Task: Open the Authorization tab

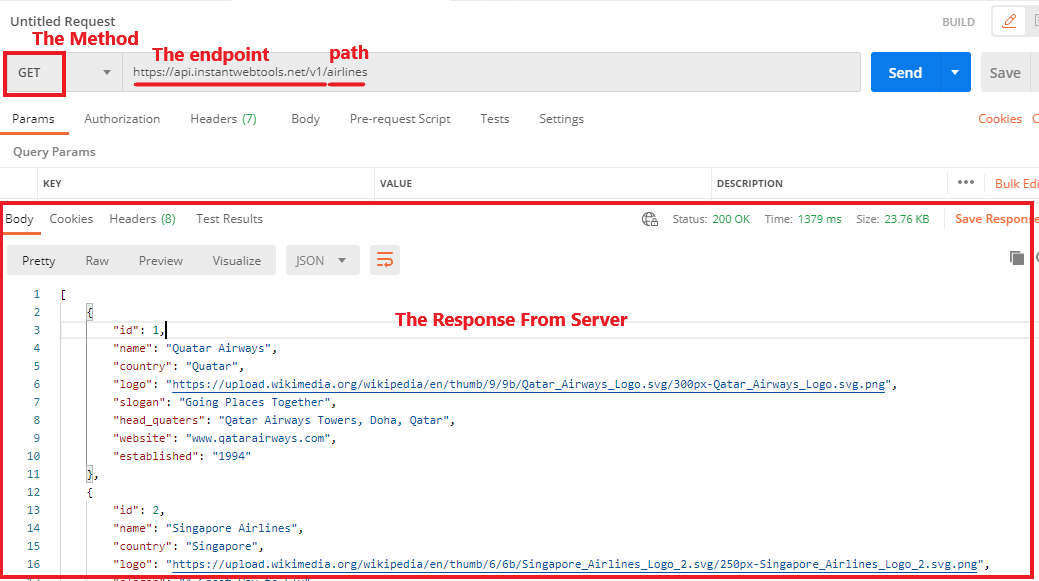Action: point(122,119)
